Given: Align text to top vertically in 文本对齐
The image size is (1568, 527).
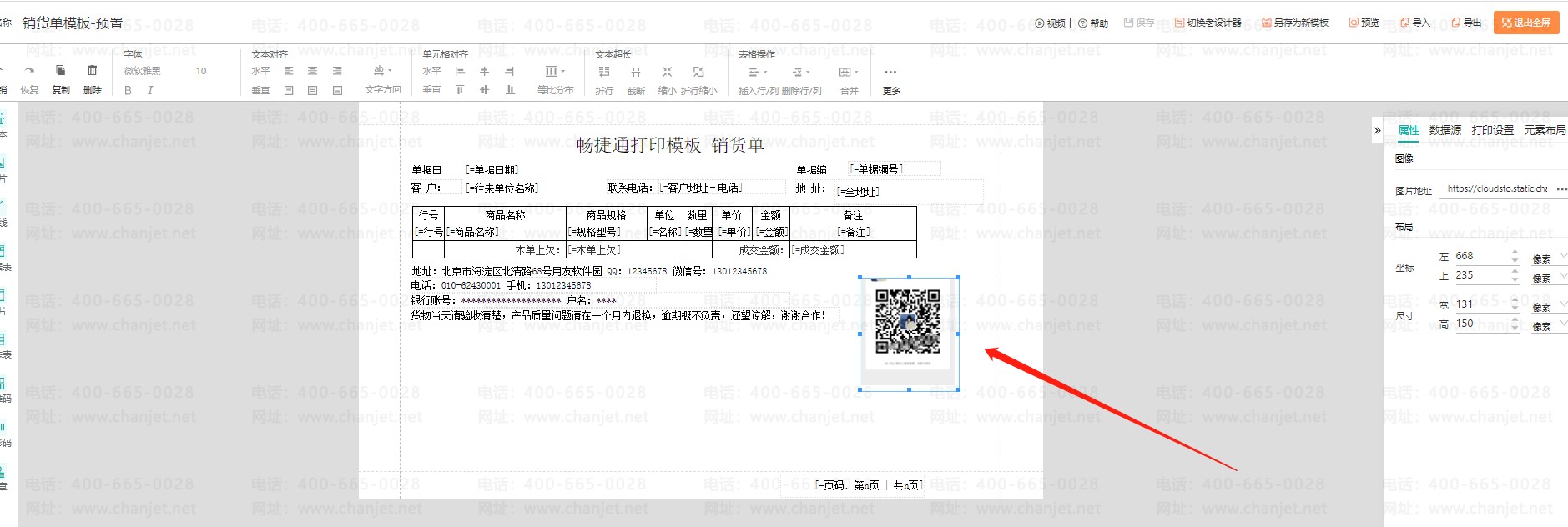Looking at the screenshot, I should 289,90.
